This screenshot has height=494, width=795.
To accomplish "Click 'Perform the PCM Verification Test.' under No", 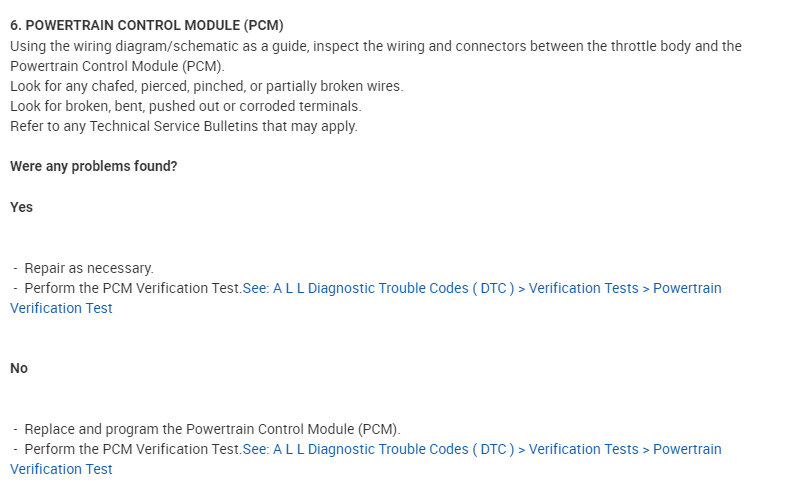I will (133, 449).
